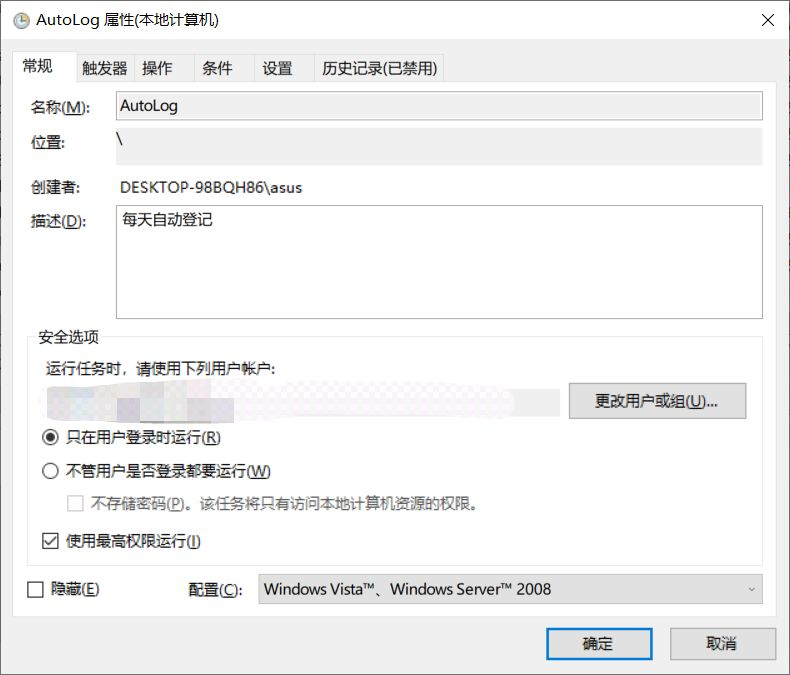Close the AutoLog properties dialog
This screenshot has width=790, height=675.
click(x=768, y=20)
